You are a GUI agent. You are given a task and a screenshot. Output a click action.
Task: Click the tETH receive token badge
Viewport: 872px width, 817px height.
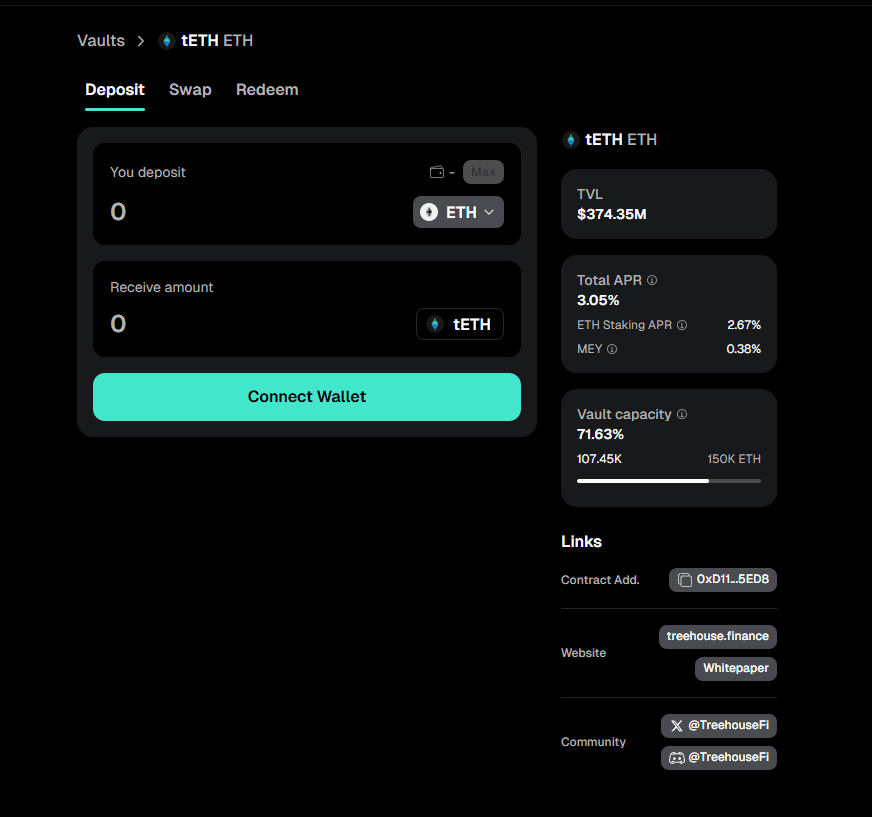point(460,324)
